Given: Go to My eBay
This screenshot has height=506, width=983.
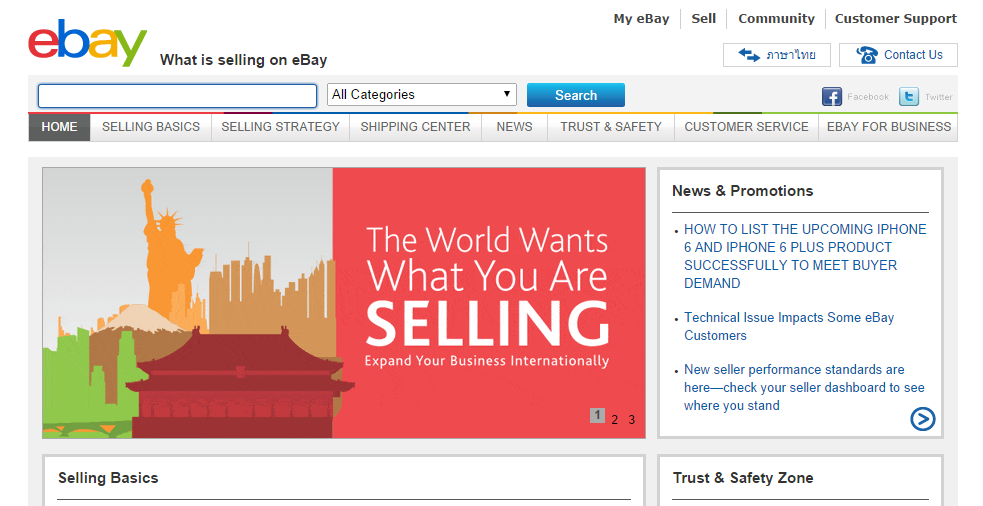Looking at the screenshot, I should [641, 19].
